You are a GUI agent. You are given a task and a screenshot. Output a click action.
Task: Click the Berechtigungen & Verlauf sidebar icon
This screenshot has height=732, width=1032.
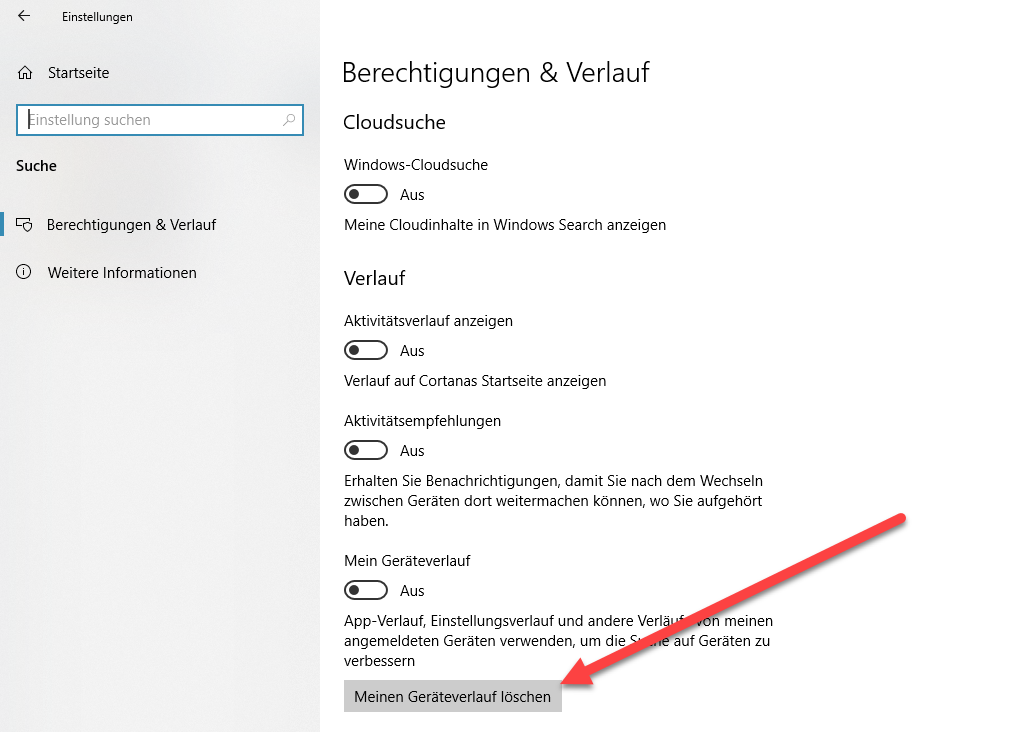24,225
